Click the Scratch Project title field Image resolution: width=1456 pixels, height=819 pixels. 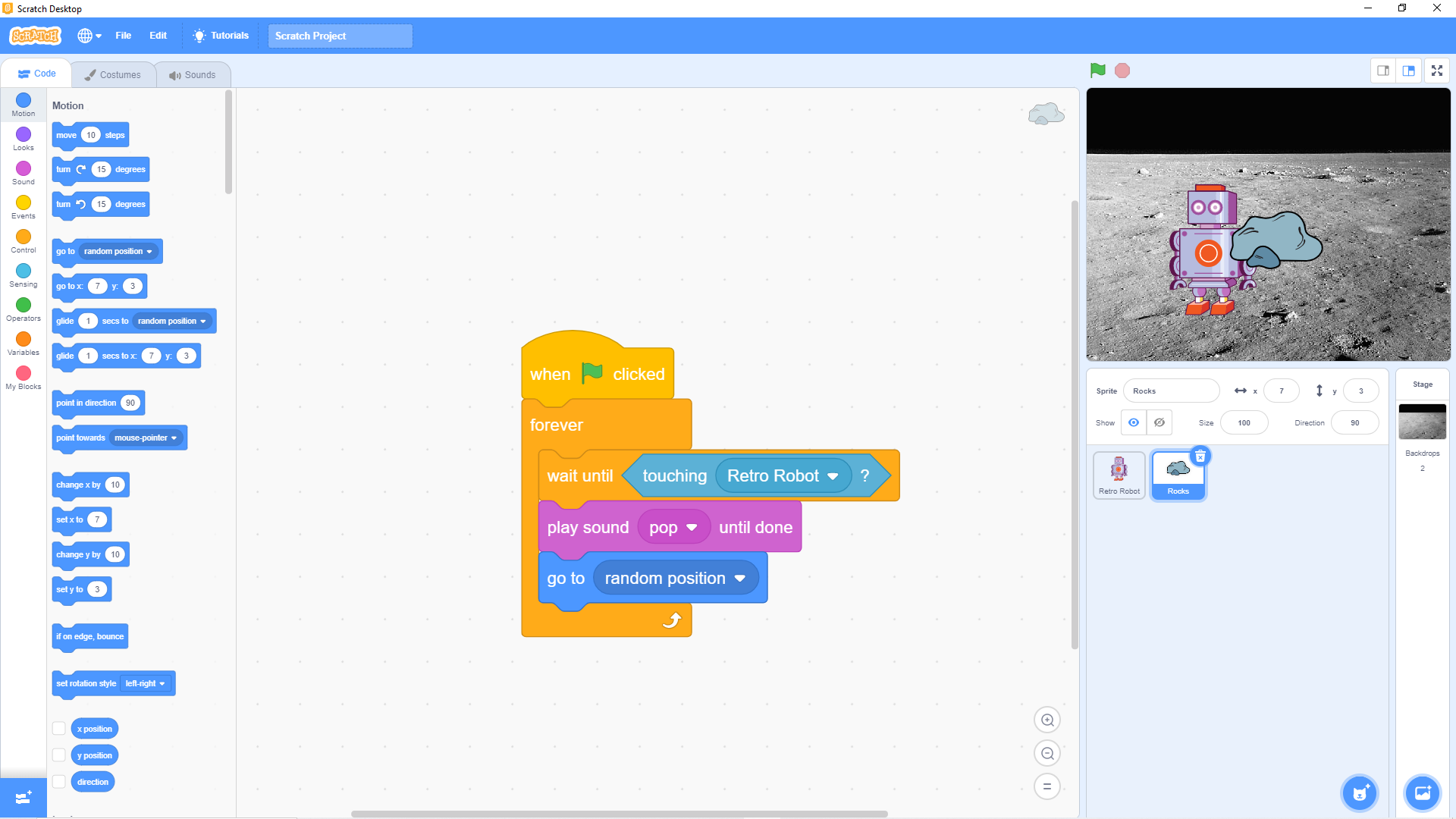coord(340,36)
